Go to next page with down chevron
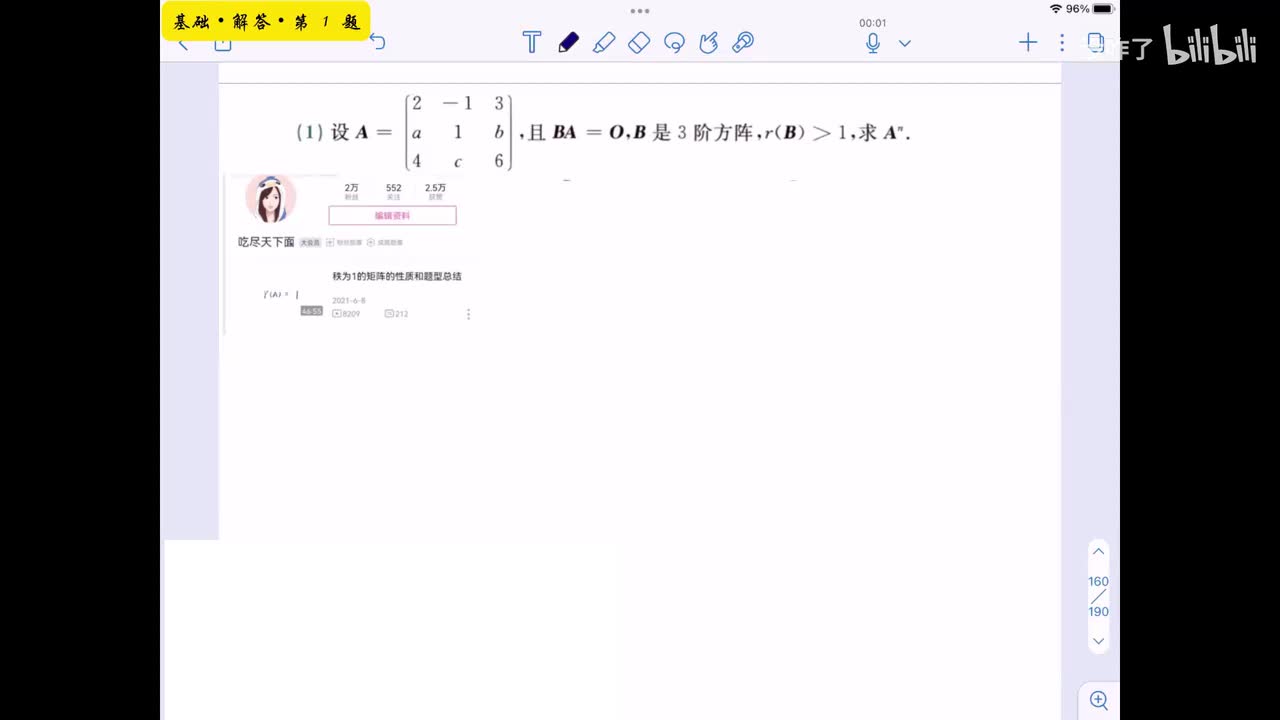 click(x=1098, y=641)
